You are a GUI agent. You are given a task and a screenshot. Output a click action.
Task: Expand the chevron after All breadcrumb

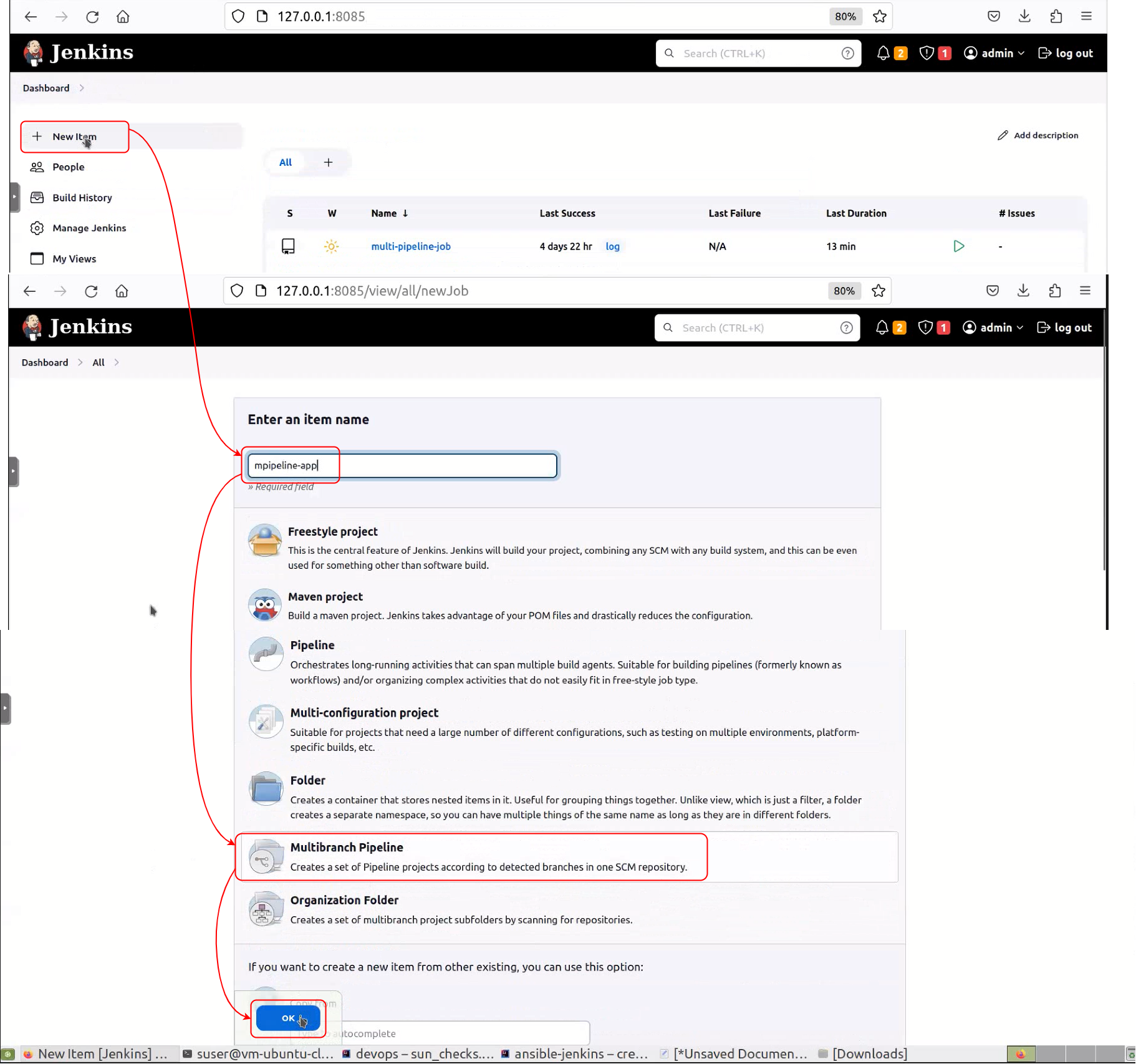(117, 363)
